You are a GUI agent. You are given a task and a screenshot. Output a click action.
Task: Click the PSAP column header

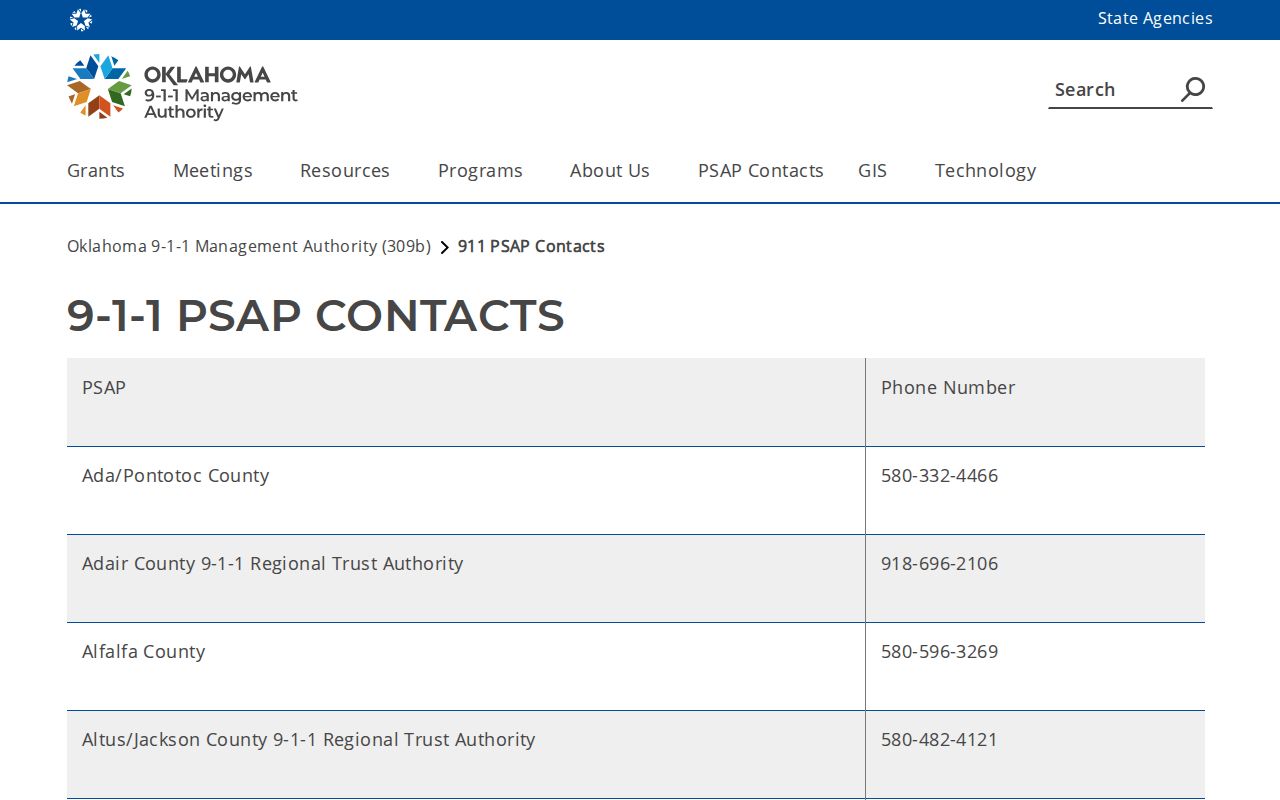tap(466, 402)
